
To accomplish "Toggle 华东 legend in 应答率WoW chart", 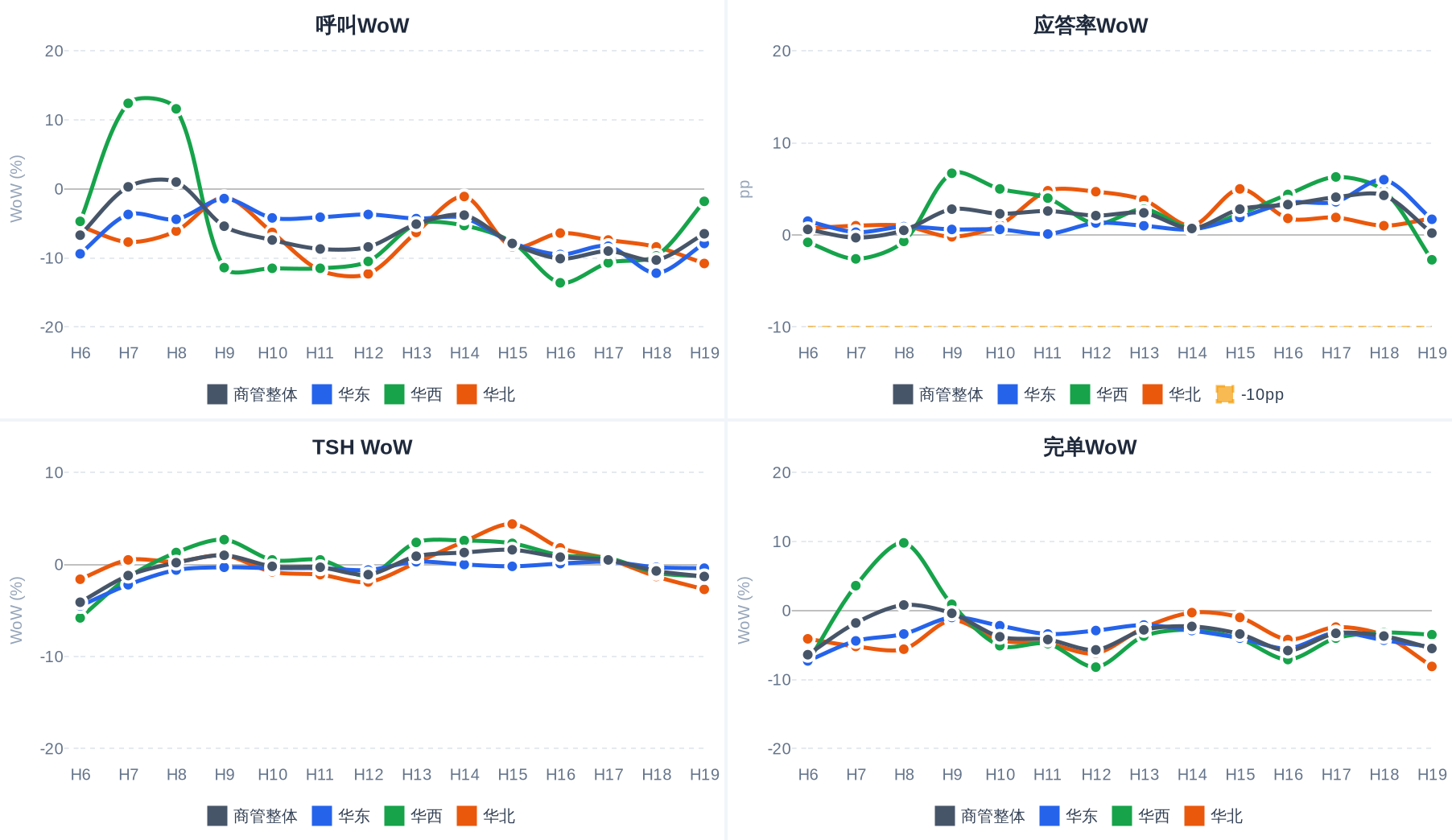I will (1027, 394).
